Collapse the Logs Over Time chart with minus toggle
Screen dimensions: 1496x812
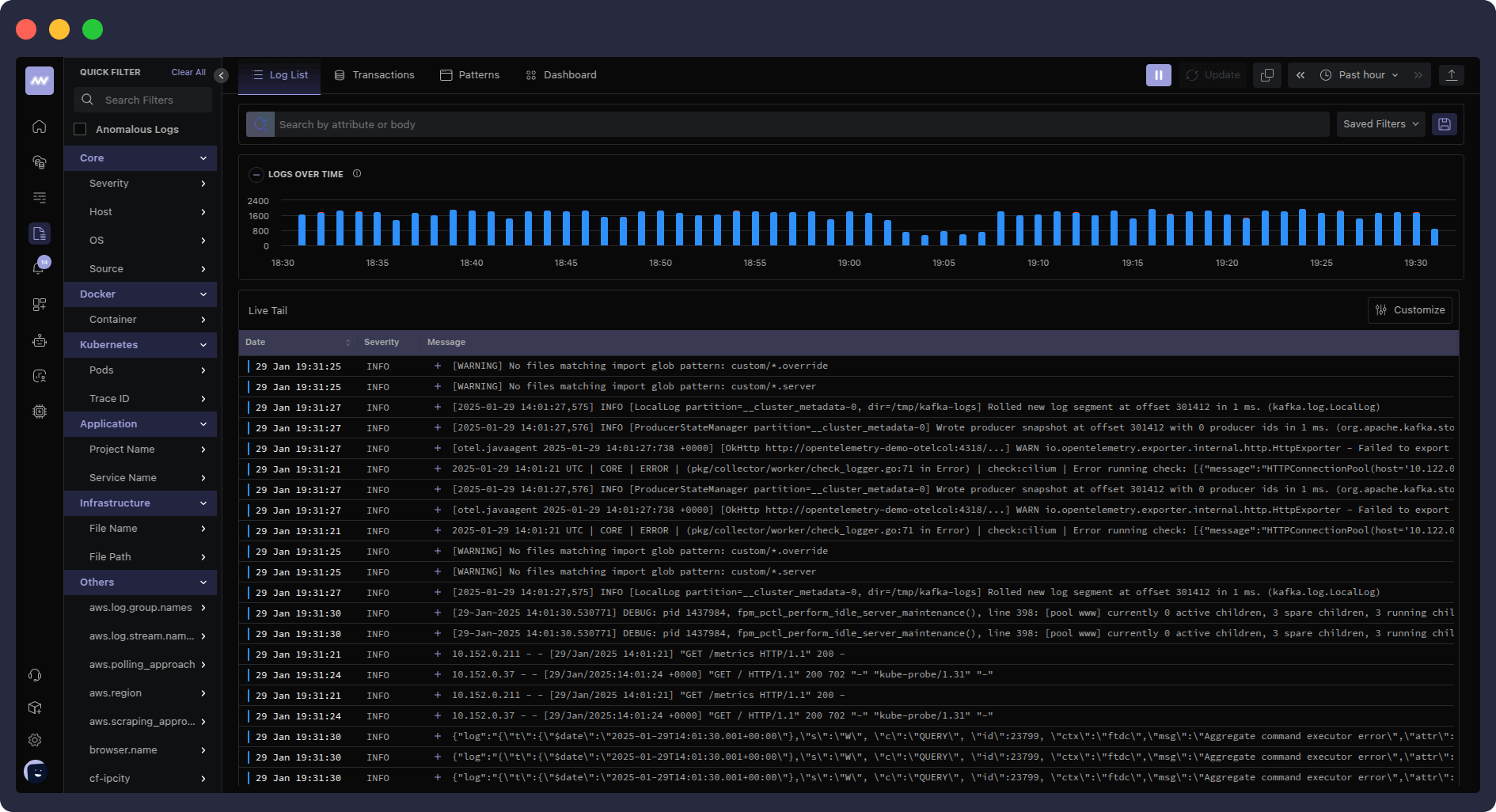(256, 174)
